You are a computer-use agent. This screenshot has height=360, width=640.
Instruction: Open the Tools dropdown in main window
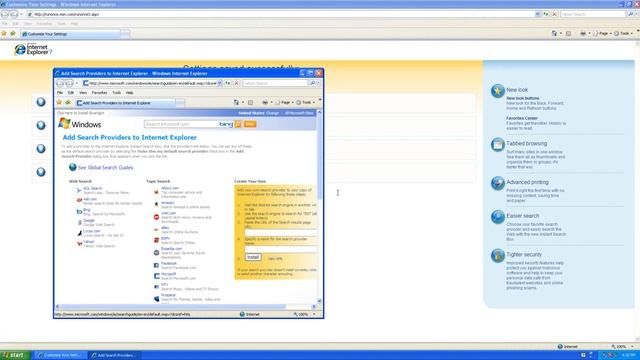pos(624,33)
